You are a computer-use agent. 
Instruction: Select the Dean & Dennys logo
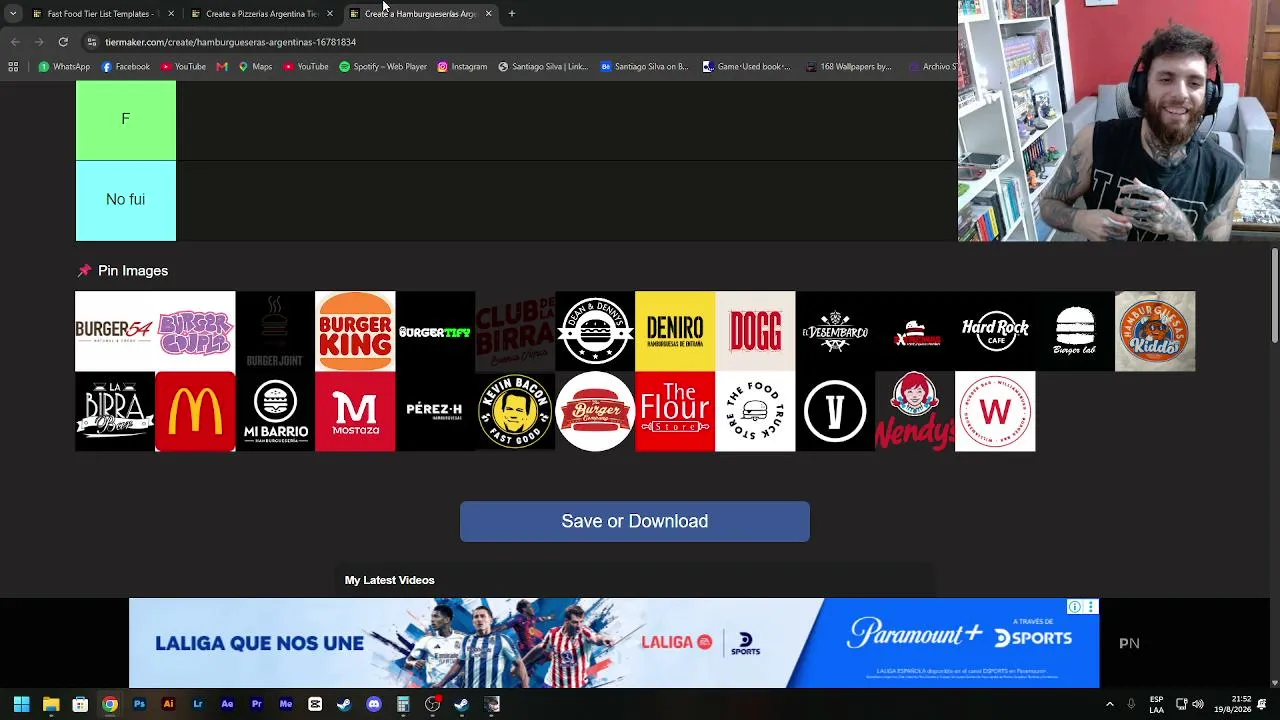(595, 331)
